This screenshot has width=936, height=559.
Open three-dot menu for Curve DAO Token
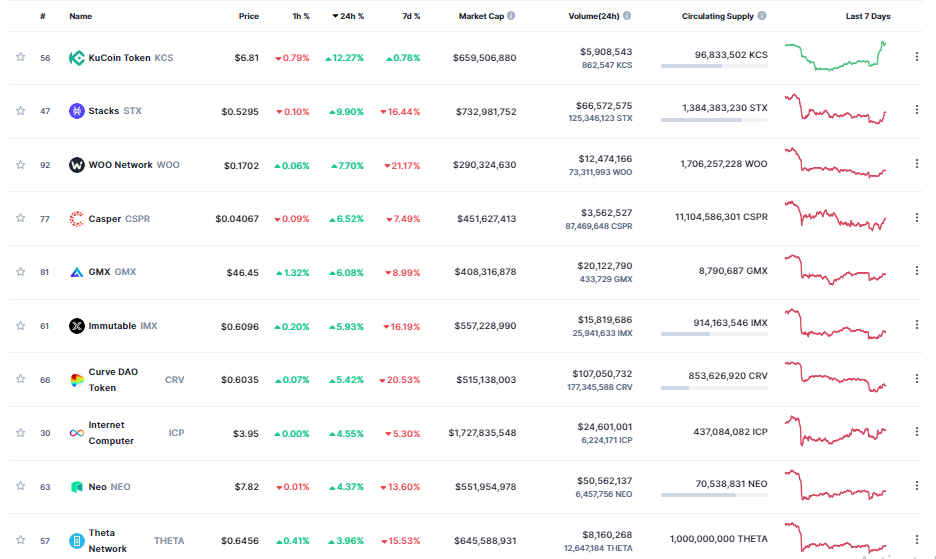(916, 379)
